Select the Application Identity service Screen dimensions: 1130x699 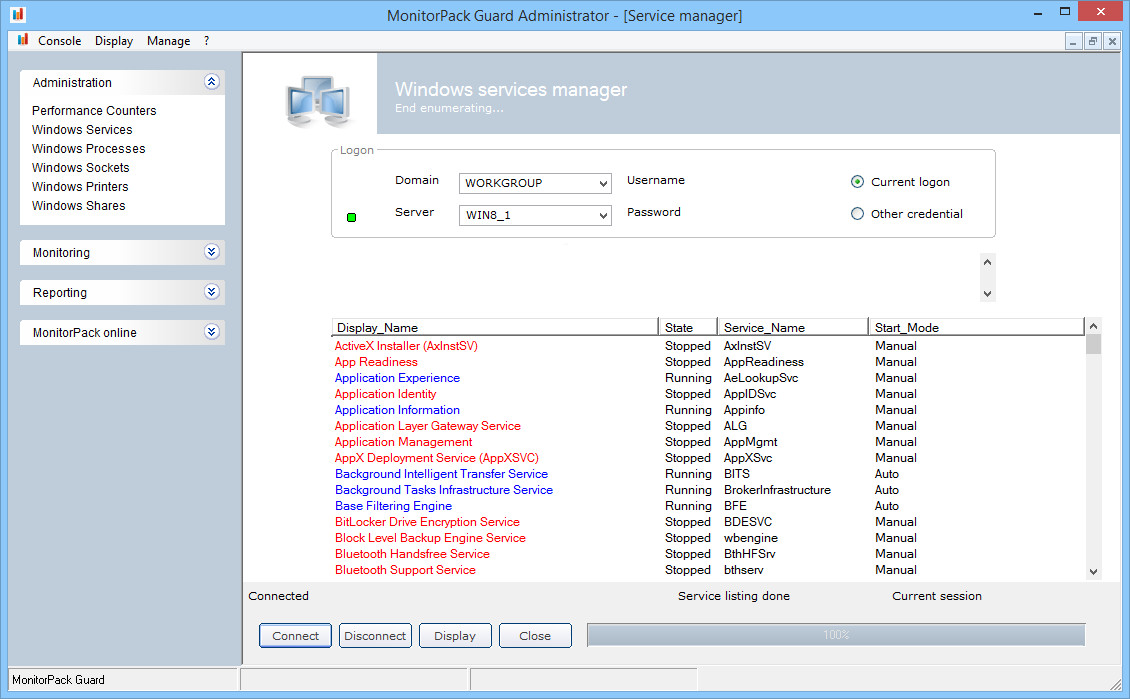(385, 393)
